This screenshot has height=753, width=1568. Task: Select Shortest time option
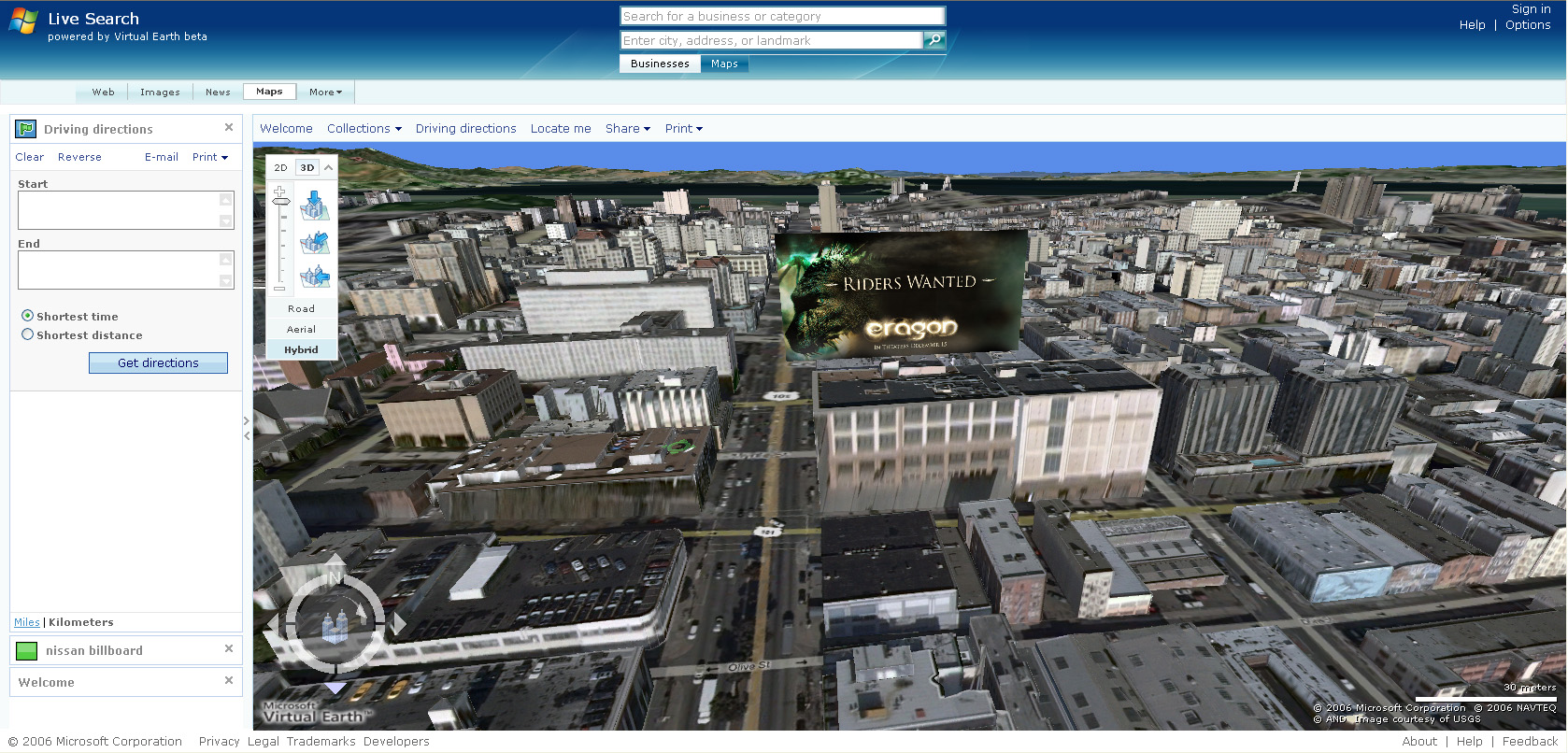click(x=27, y=316)
